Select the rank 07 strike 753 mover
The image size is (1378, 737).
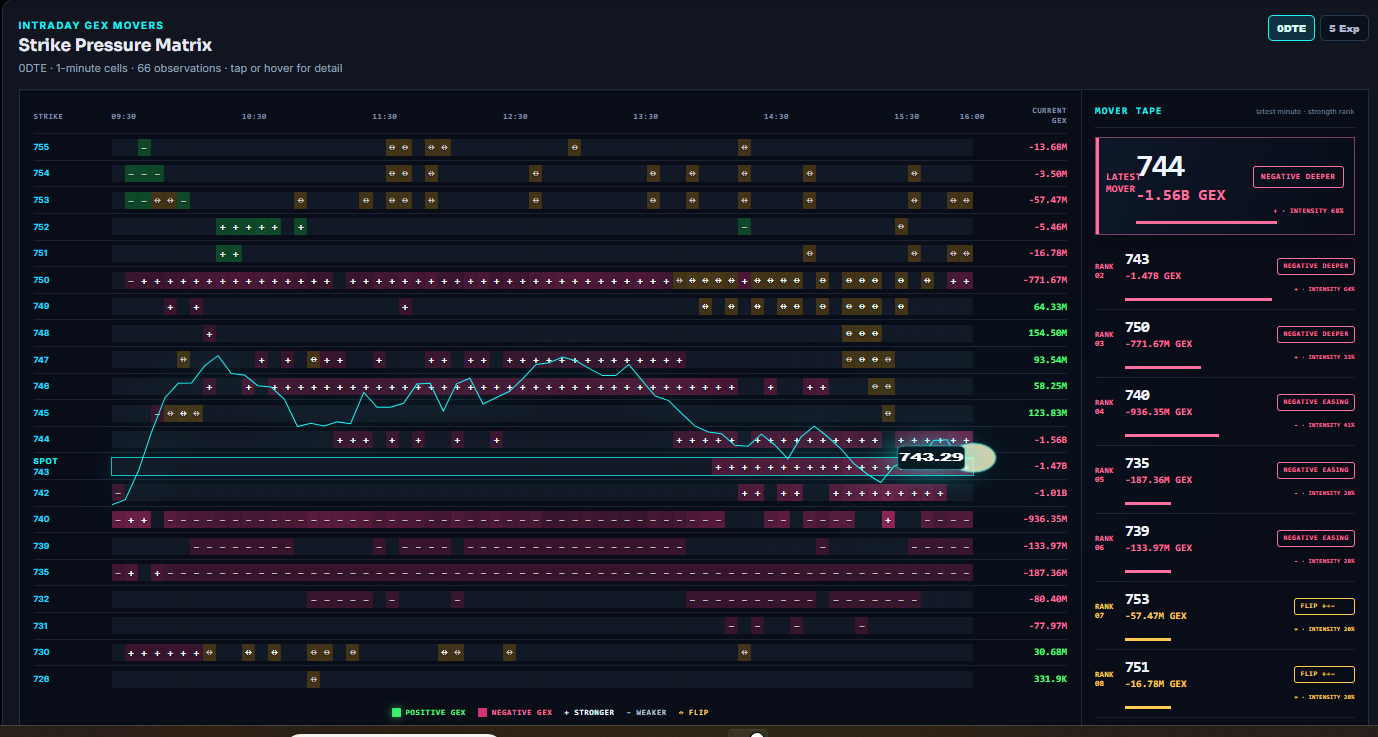pos(1226,616)
